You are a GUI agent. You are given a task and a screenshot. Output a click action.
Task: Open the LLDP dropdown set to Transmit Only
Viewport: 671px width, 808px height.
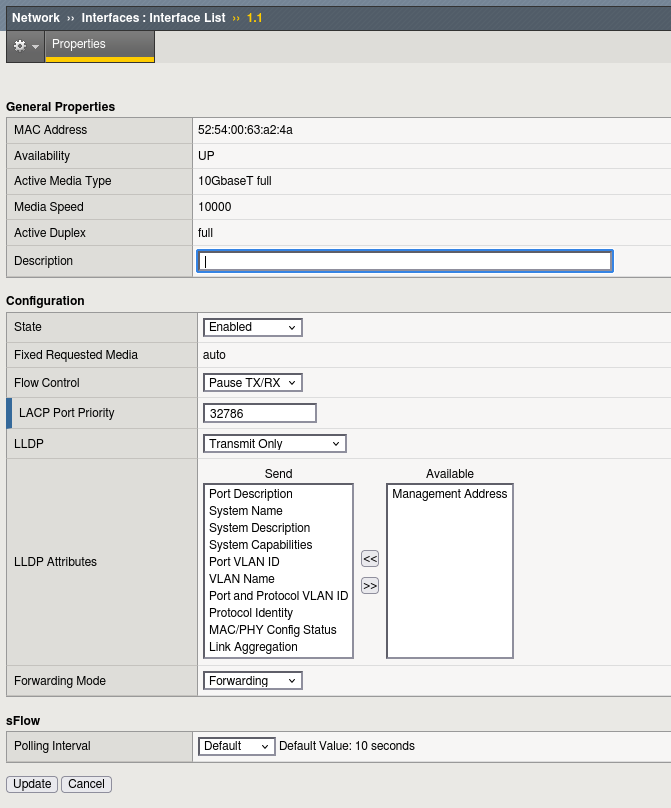[274, 443]
